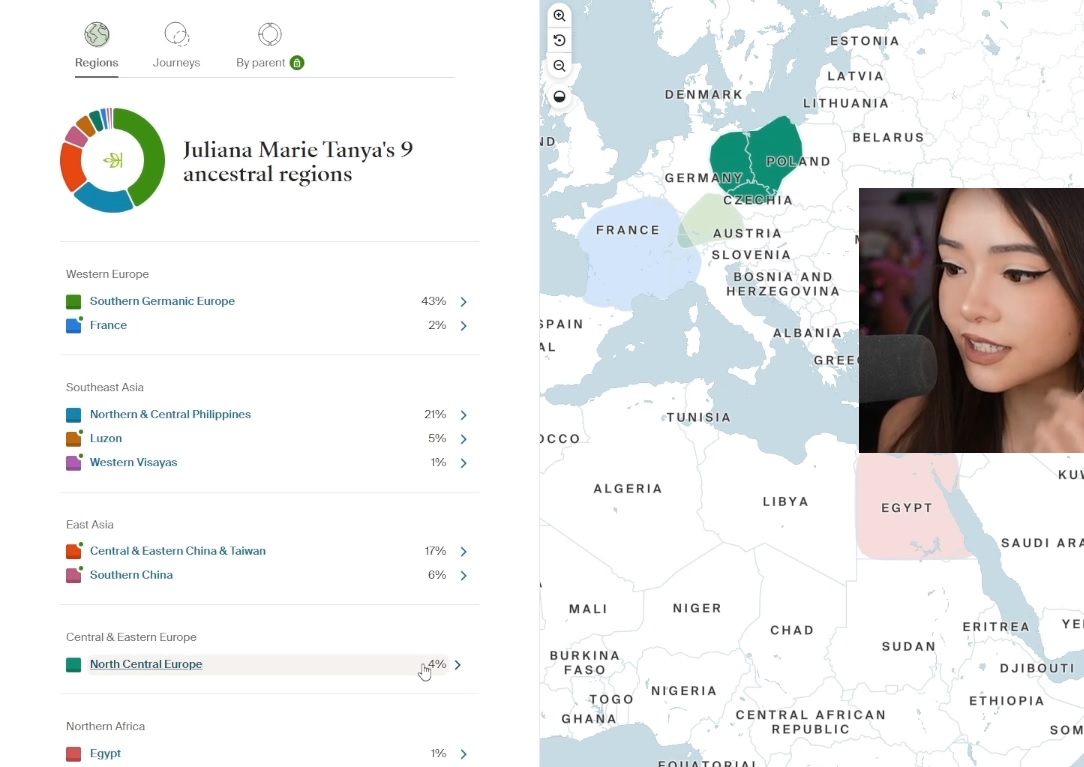Click teal-blue swatch for Northern & Central Philippines
The height and width of the screenshot is (767, 1084).
(x=73, y=415)
